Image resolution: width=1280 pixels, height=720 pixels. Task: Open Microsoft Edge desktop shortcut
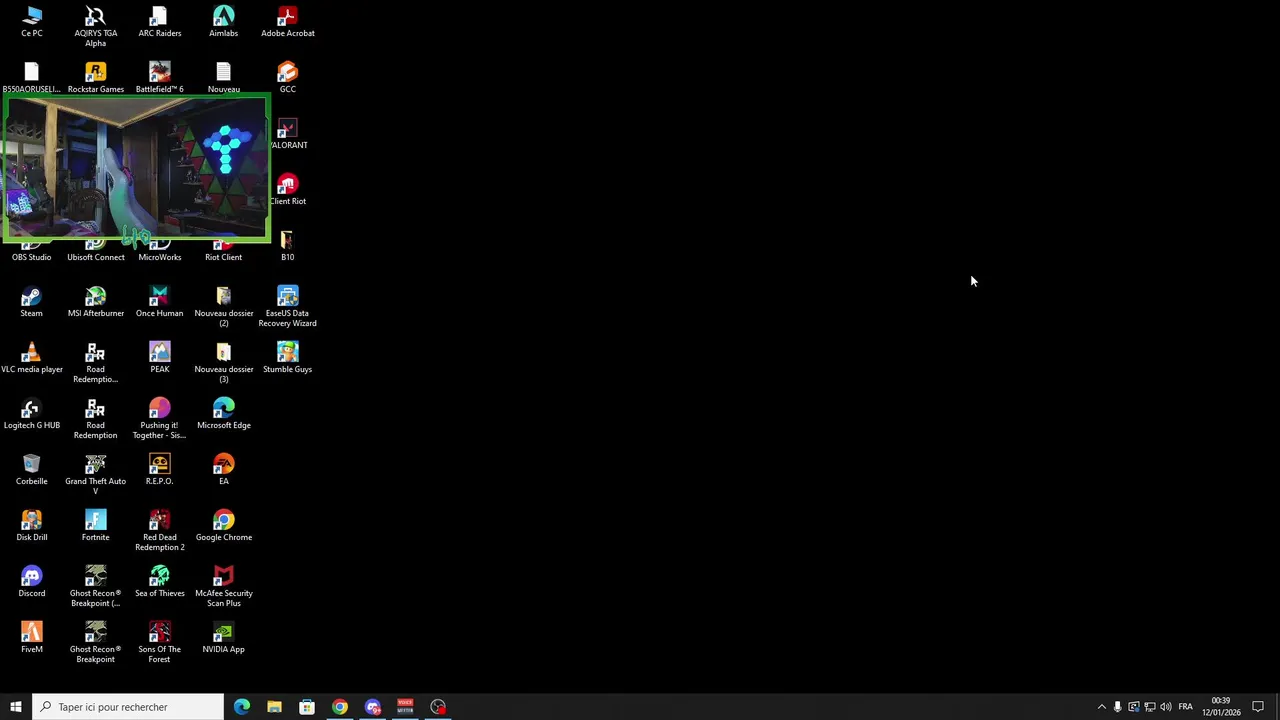(223, 413)
